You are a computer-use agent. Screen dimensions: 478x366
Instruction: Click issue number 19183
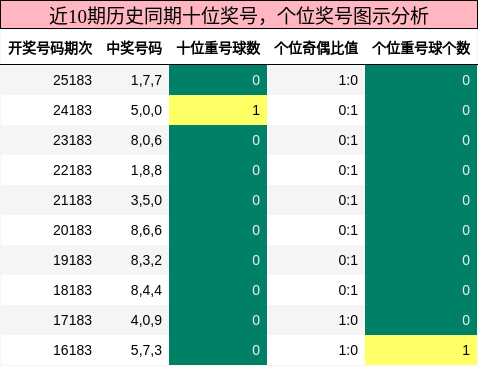72,260
